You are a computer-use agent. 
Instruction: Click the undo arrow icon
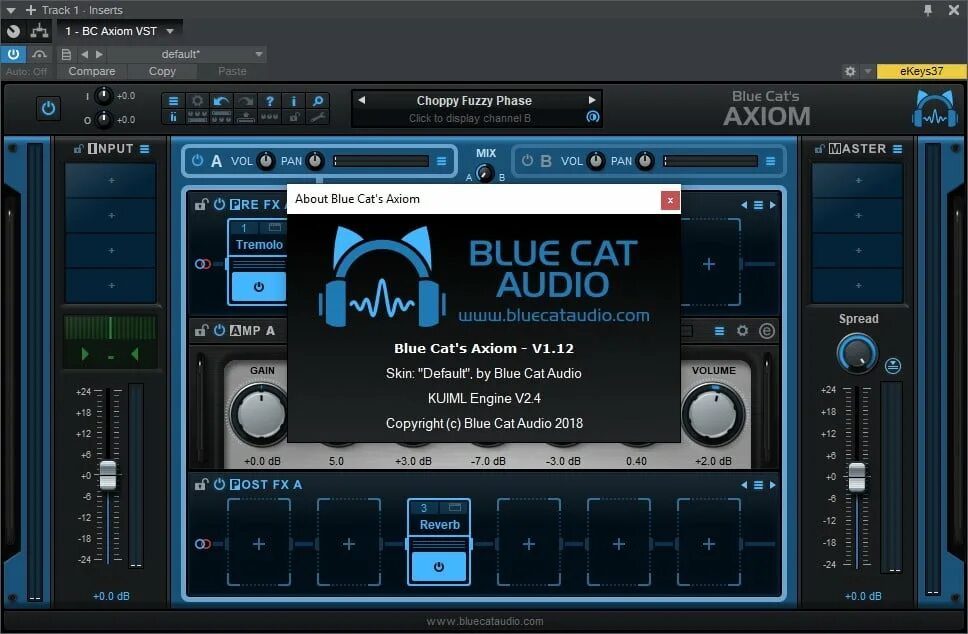coord(221,101)
